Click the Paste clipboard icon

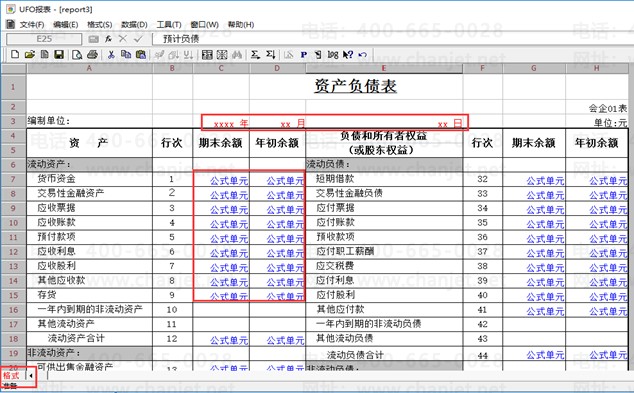141,54
